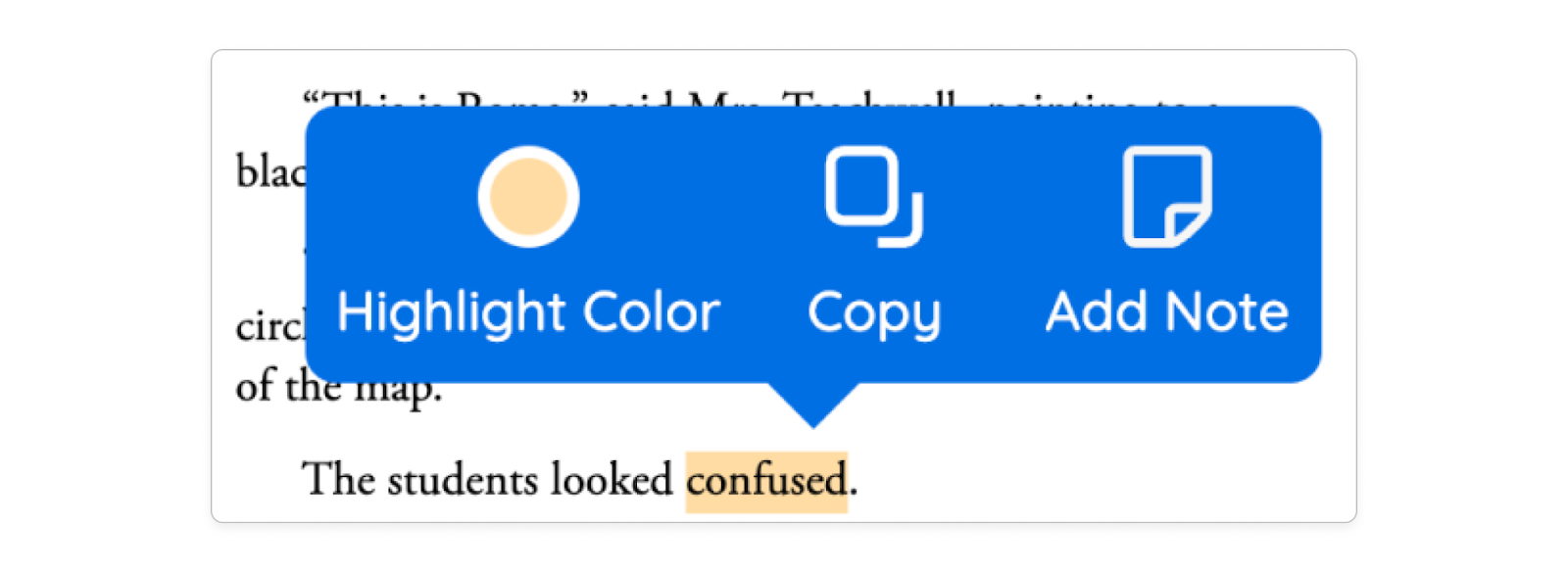
Task: Click the Copy overlapping-squares icon
Action: click(x=873, y=196)
